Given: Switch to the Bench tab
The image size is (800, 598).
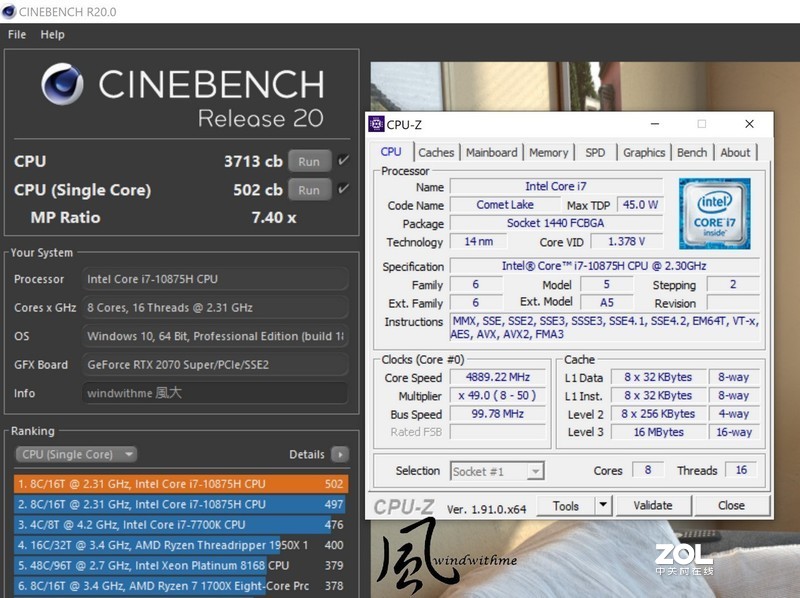Looking at the screenshot, I should pos(692,153).
